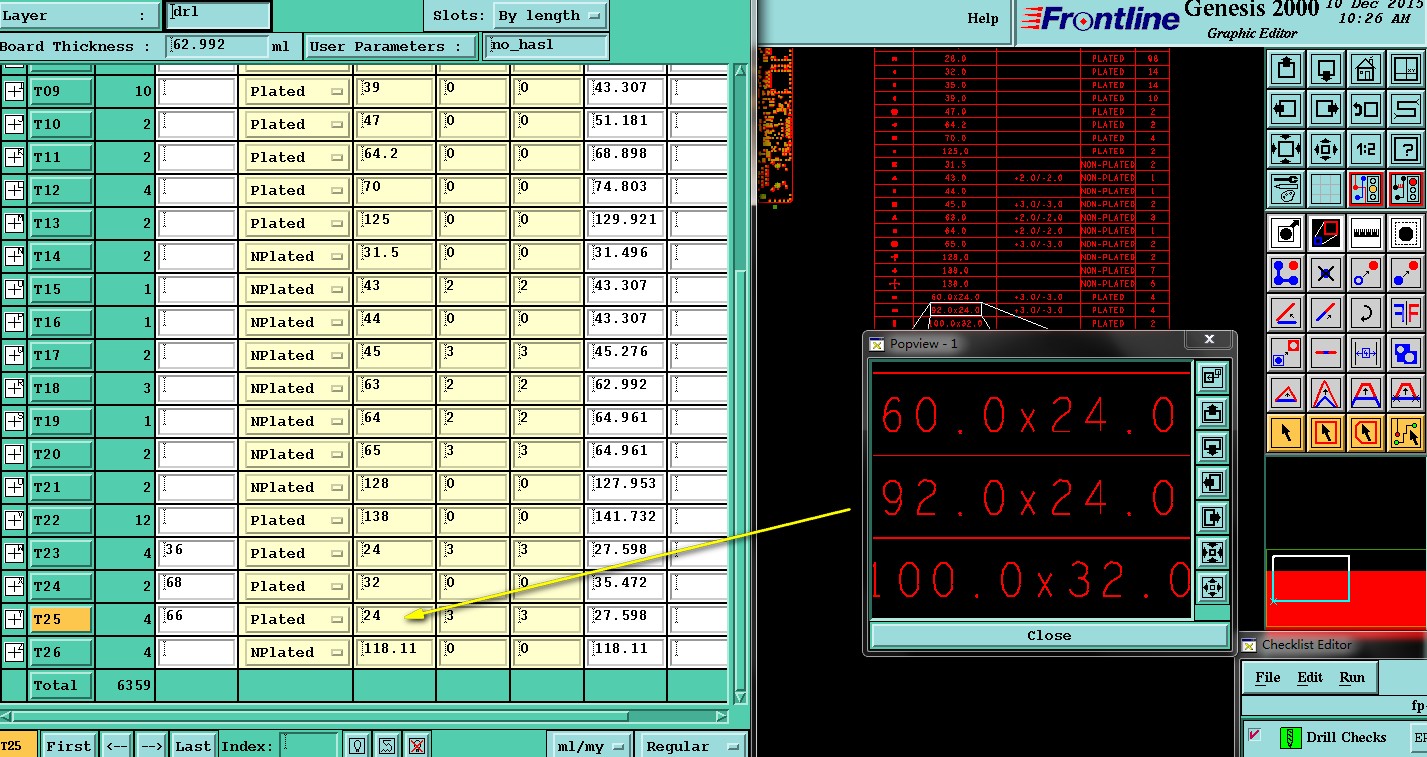Click the Last navigation button

point(193,746)
